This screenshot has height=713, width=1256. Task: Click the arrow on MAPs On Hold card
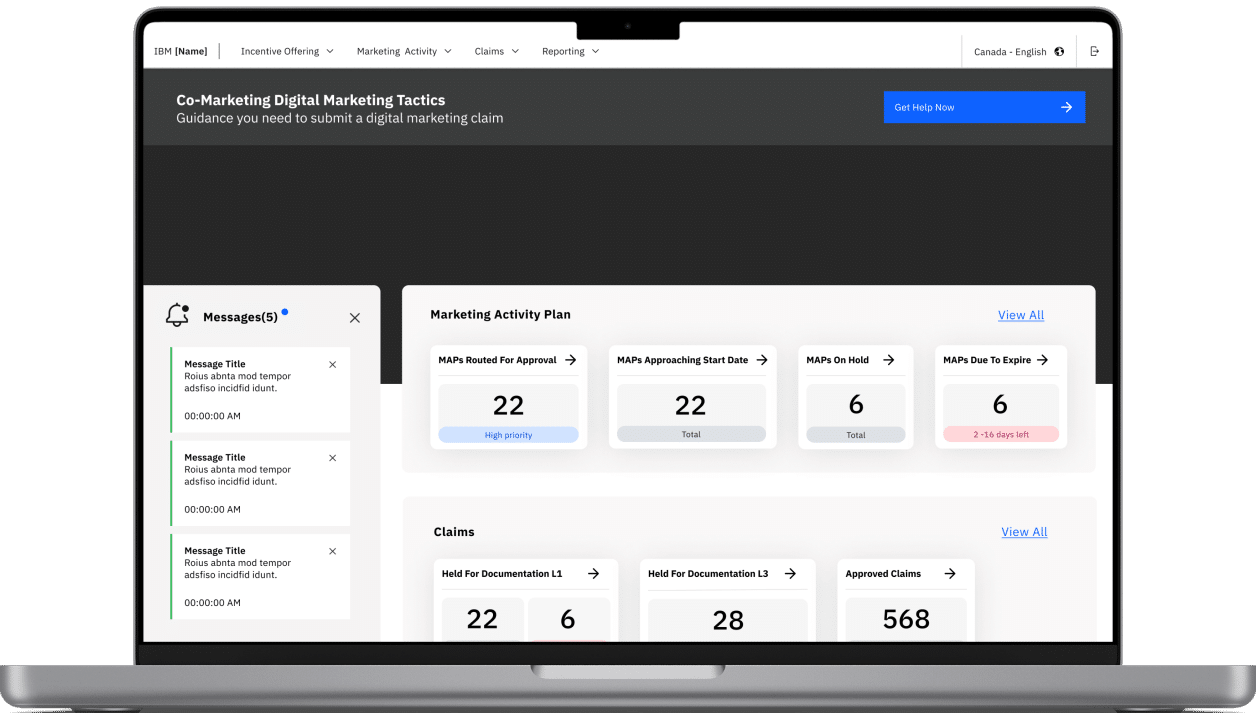[x=888, y=360]
